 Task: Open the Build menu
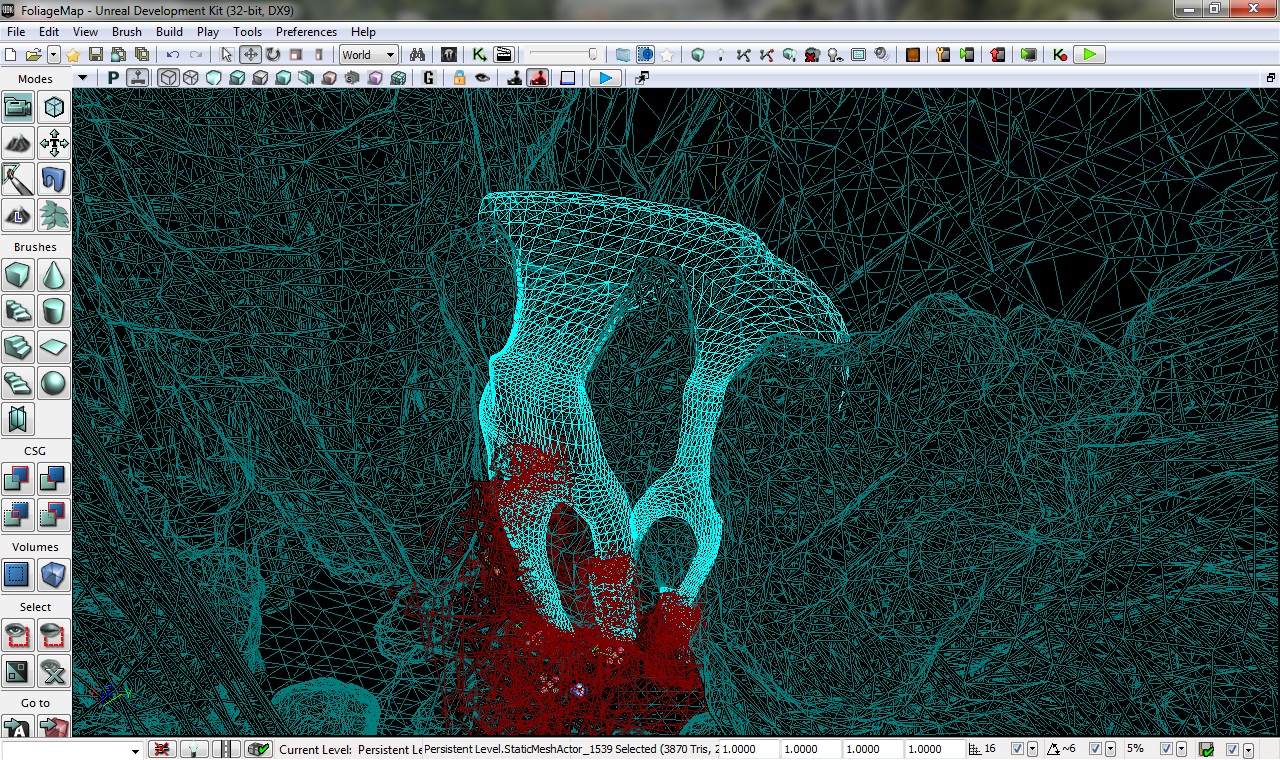(x=169, y=32)
